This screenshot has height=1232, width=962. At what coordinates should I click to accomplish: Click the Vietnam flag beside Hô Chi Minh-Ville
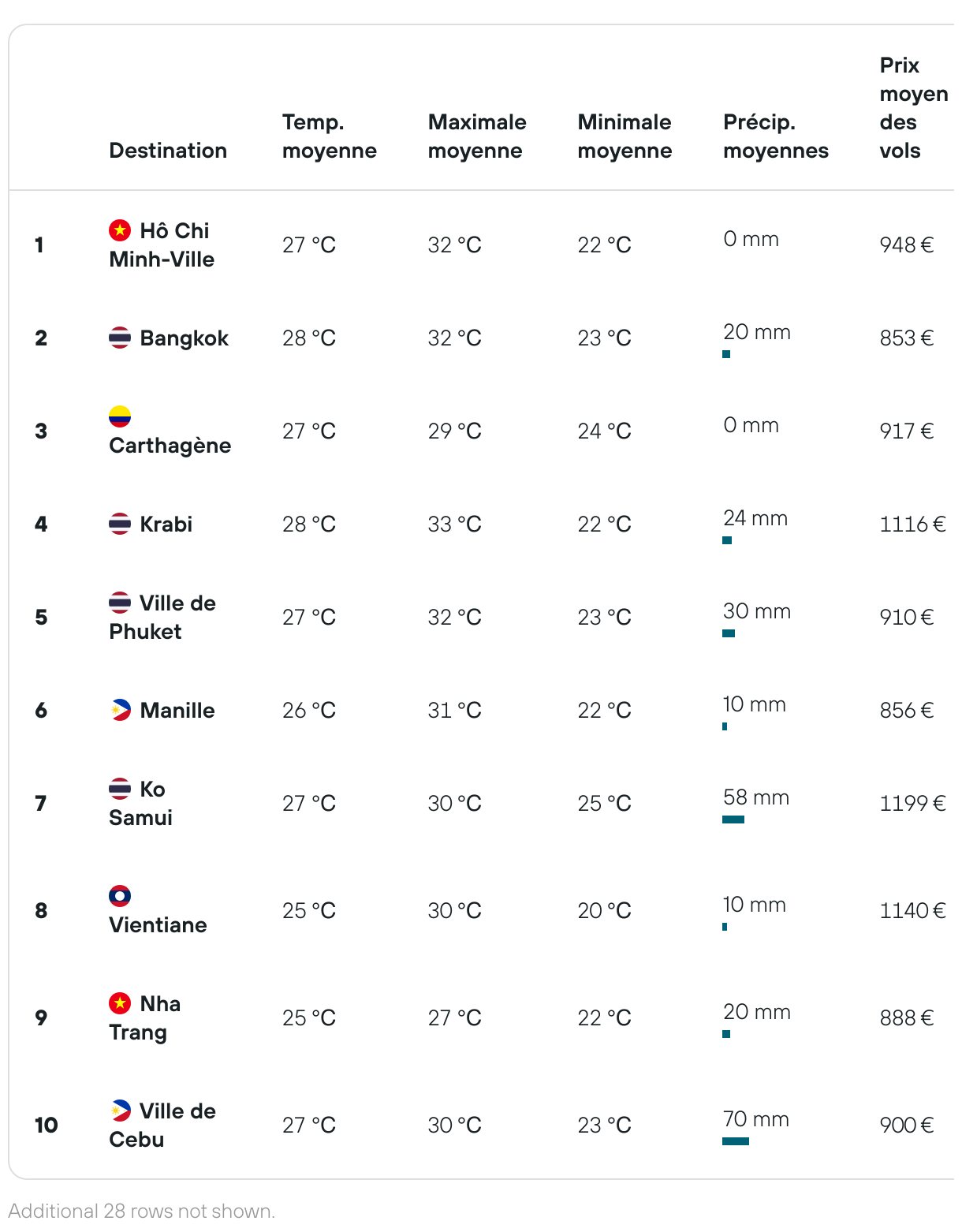pyautogui.click(x=120, y=230)
